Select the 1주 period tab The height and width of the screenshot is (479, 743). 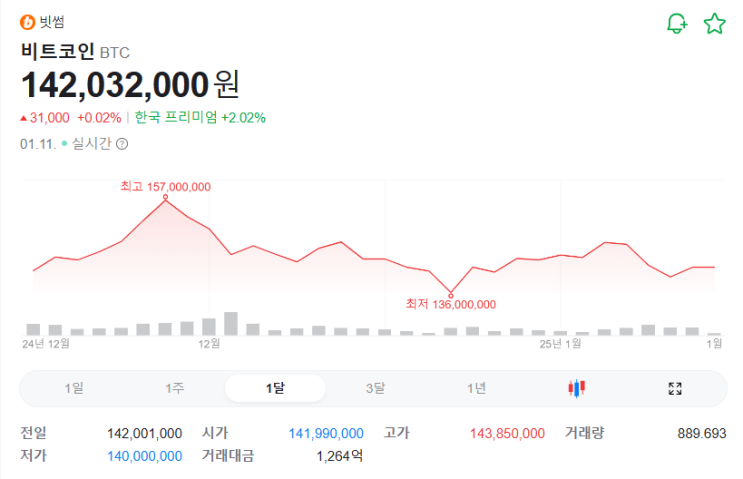click(x=174, y=389)
